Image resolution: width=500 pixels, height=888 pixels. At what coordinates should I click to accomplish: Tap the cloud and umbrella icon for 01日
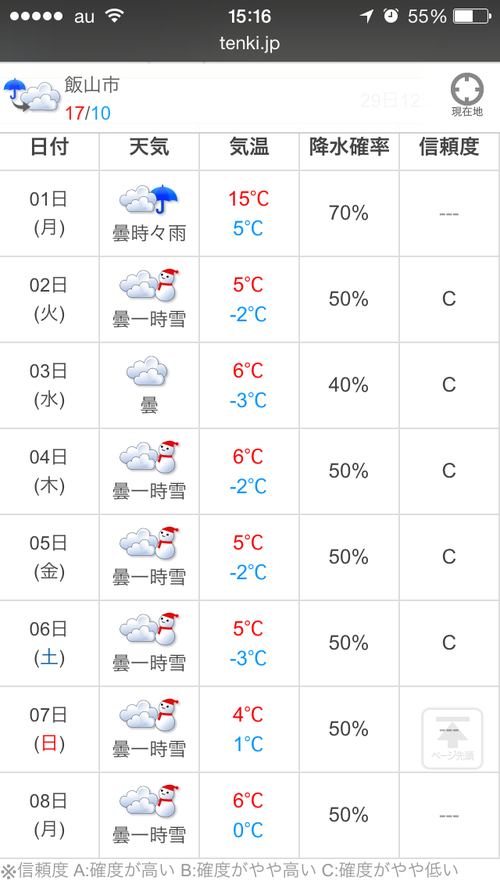pos(148,199)
